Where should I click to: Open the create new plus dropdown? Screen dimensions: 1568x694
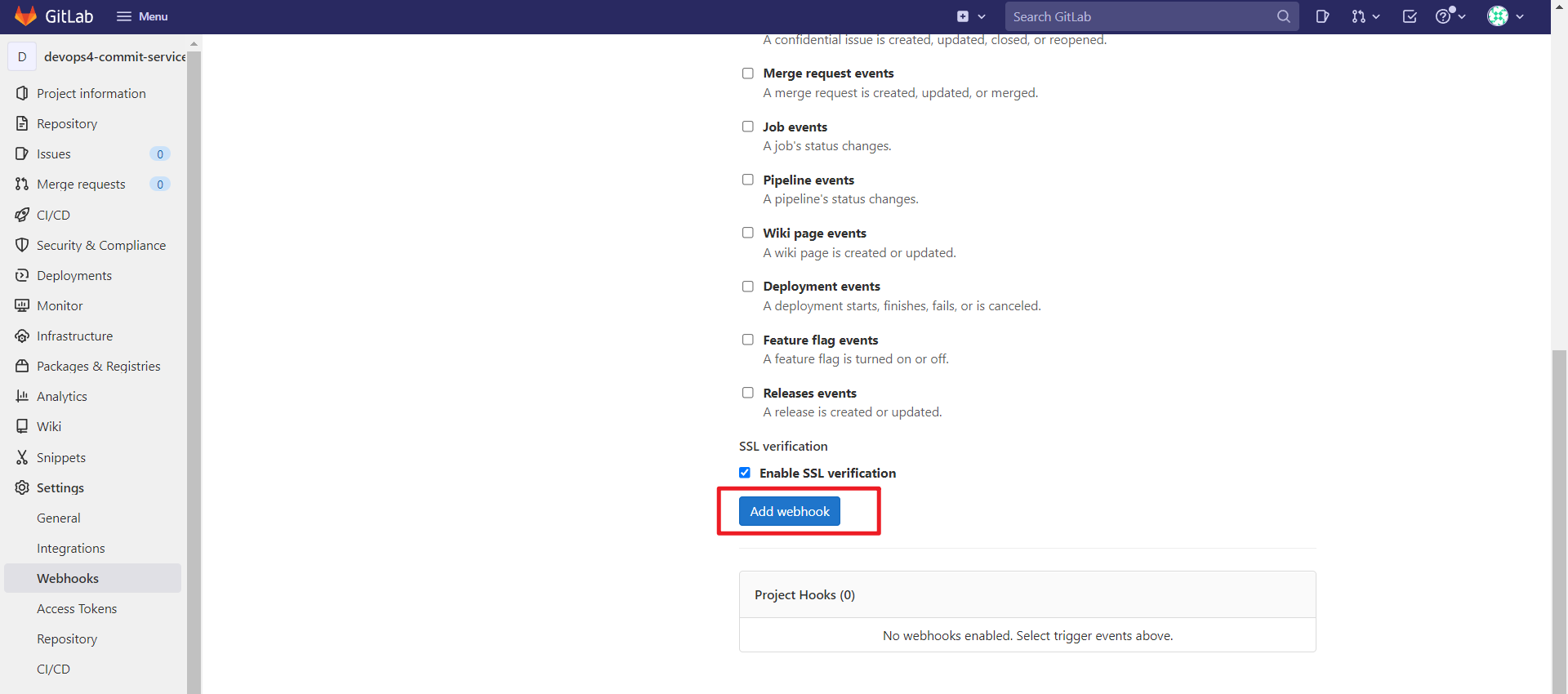click(971, 16)
